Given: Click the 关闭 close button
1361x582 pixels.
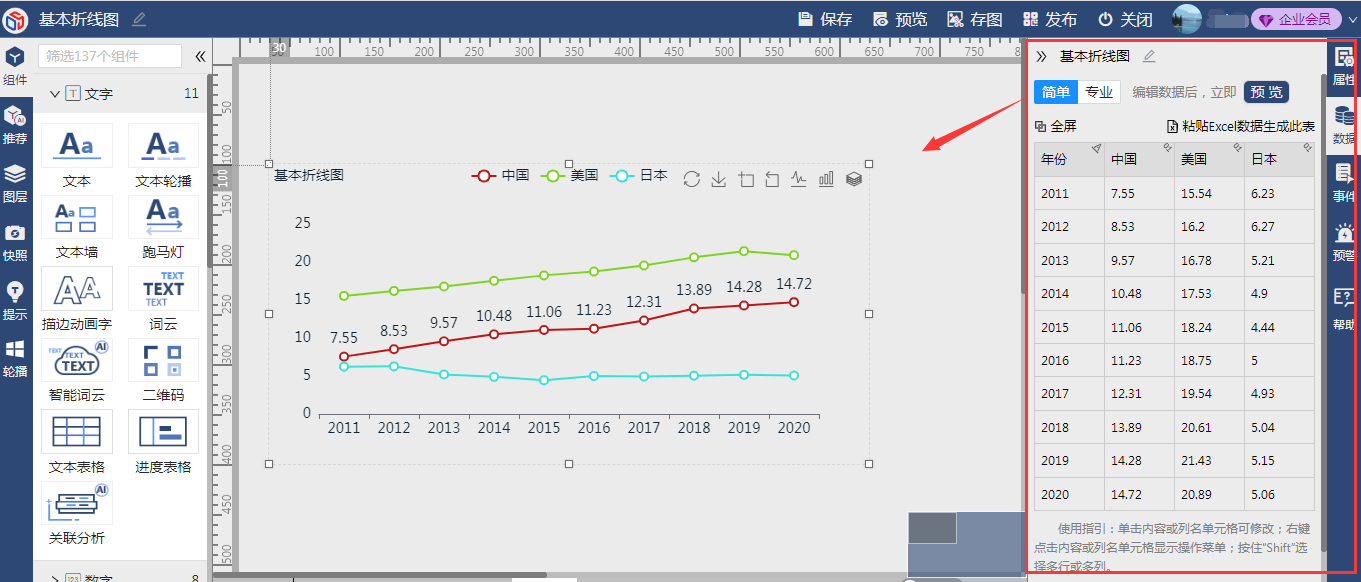Looking at the screenshot, I should (x=1125, y=19).
